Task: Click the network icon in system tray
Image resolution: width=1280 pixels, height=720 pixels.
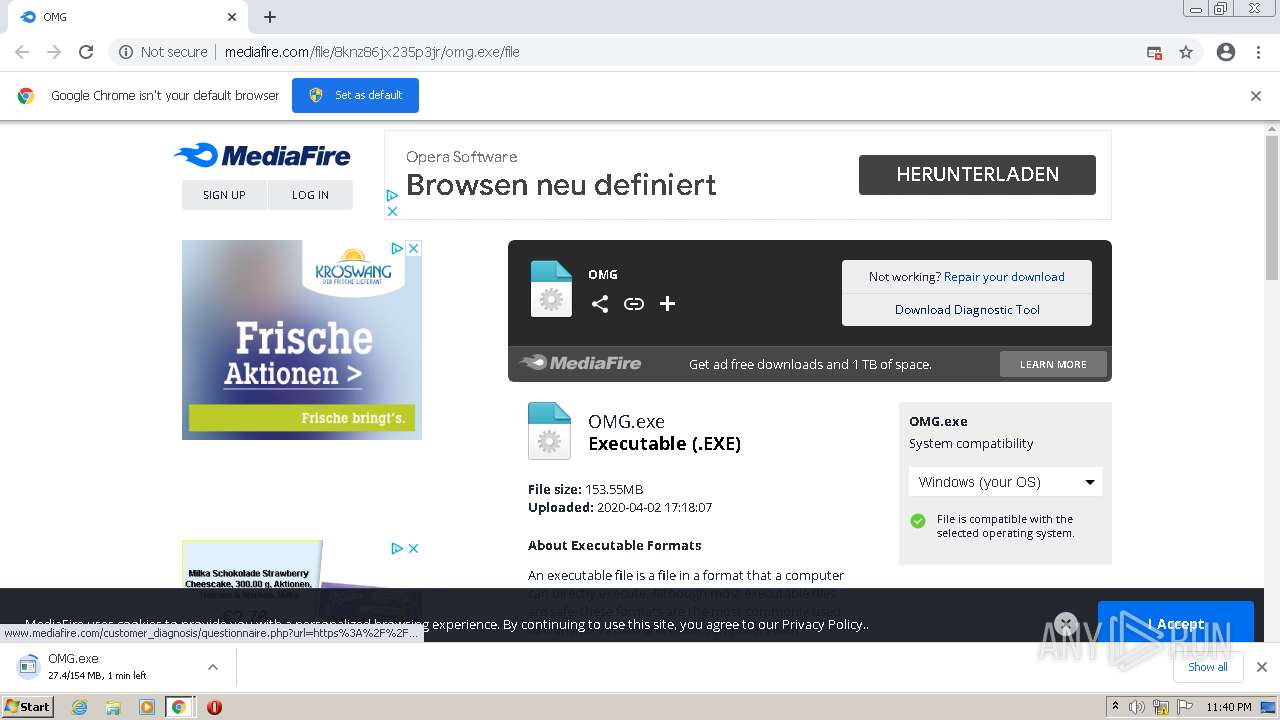Action: (1162, 707)
